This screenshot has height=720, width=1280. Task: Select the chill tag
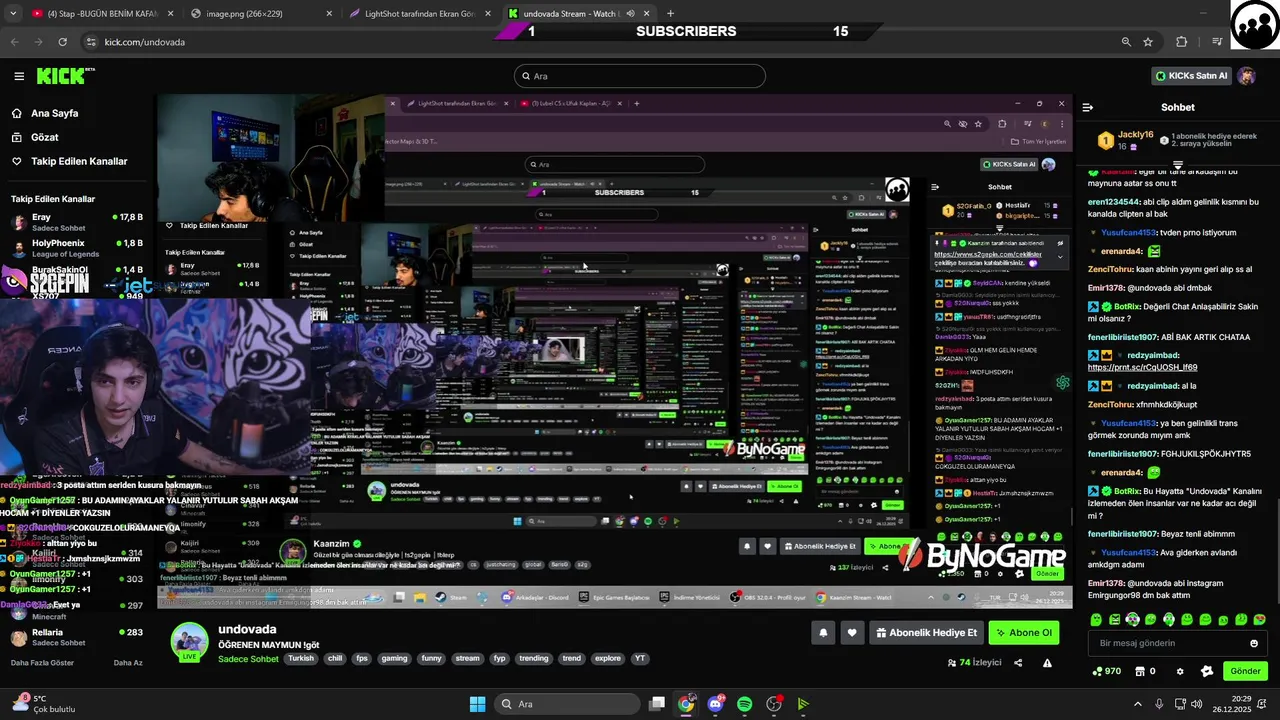pos(335,658)
